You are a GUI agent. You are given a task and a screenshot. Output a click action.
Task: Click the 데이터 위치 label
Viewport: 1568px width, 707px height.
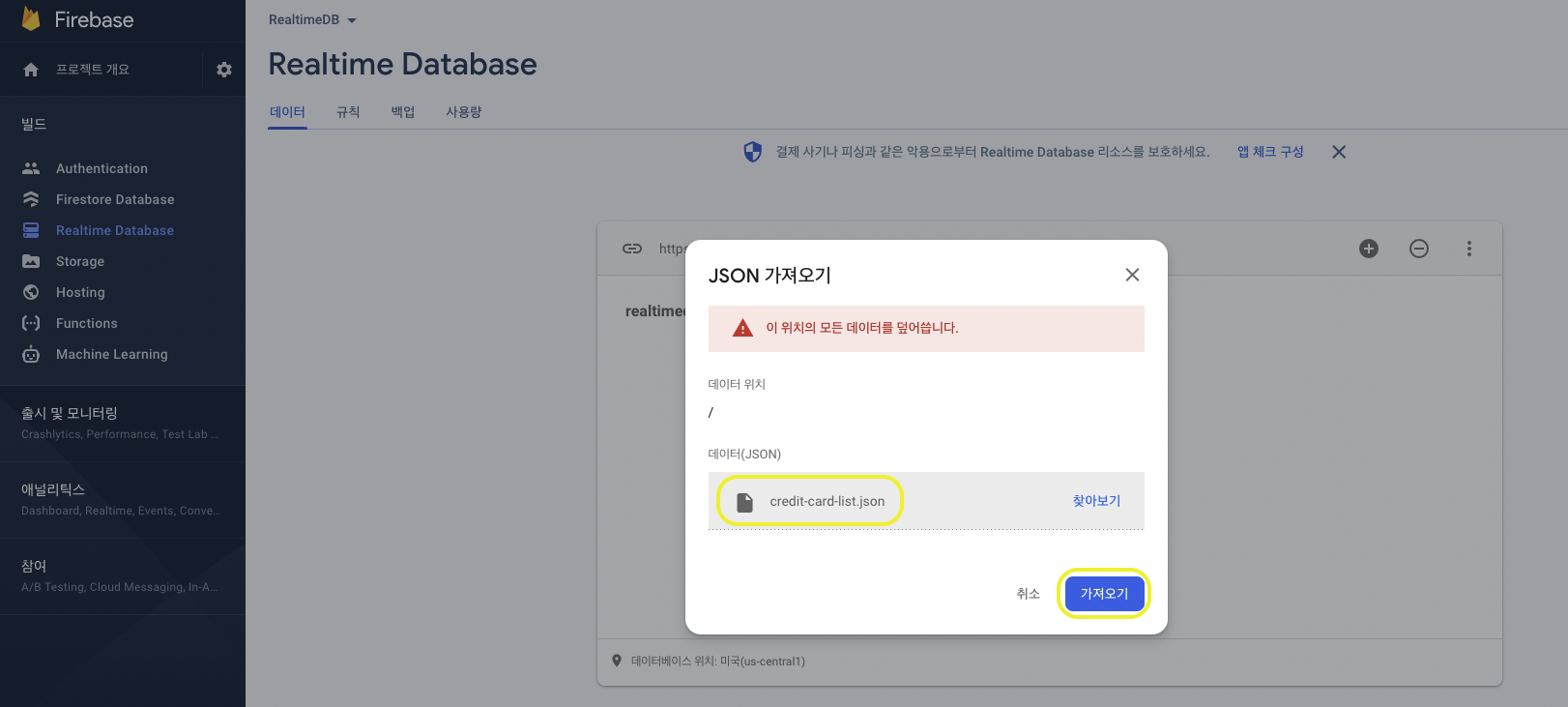click(737, 384)
